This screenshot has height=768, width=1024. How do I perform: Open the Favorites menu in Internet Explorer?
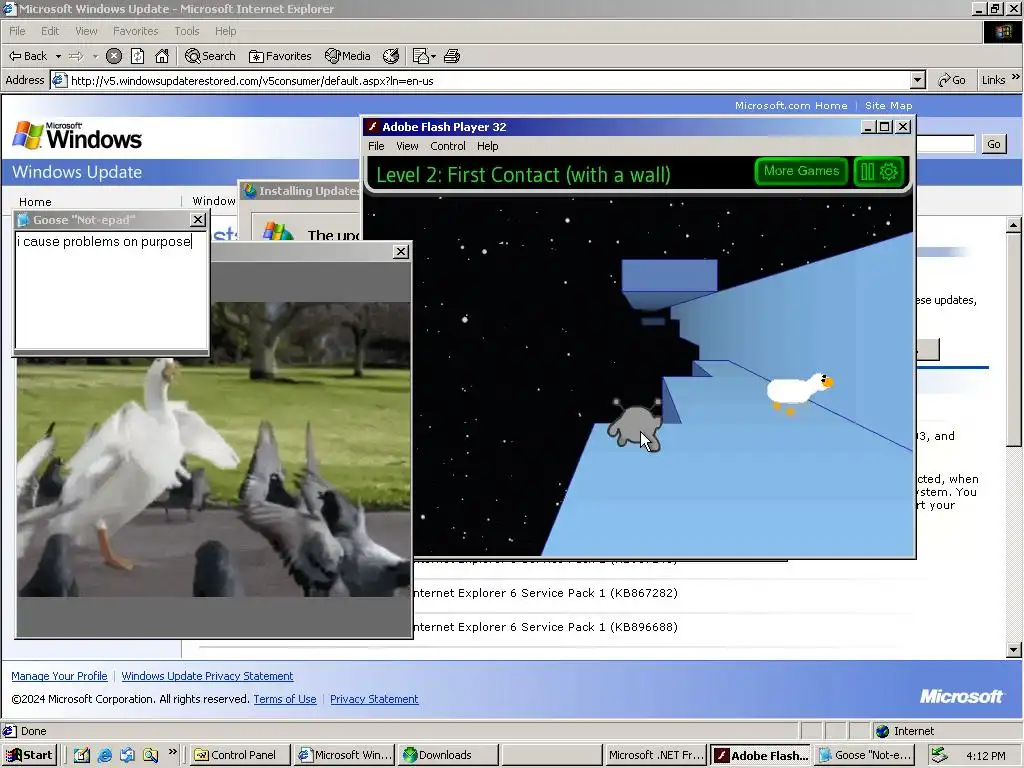[x=135, y=31]
